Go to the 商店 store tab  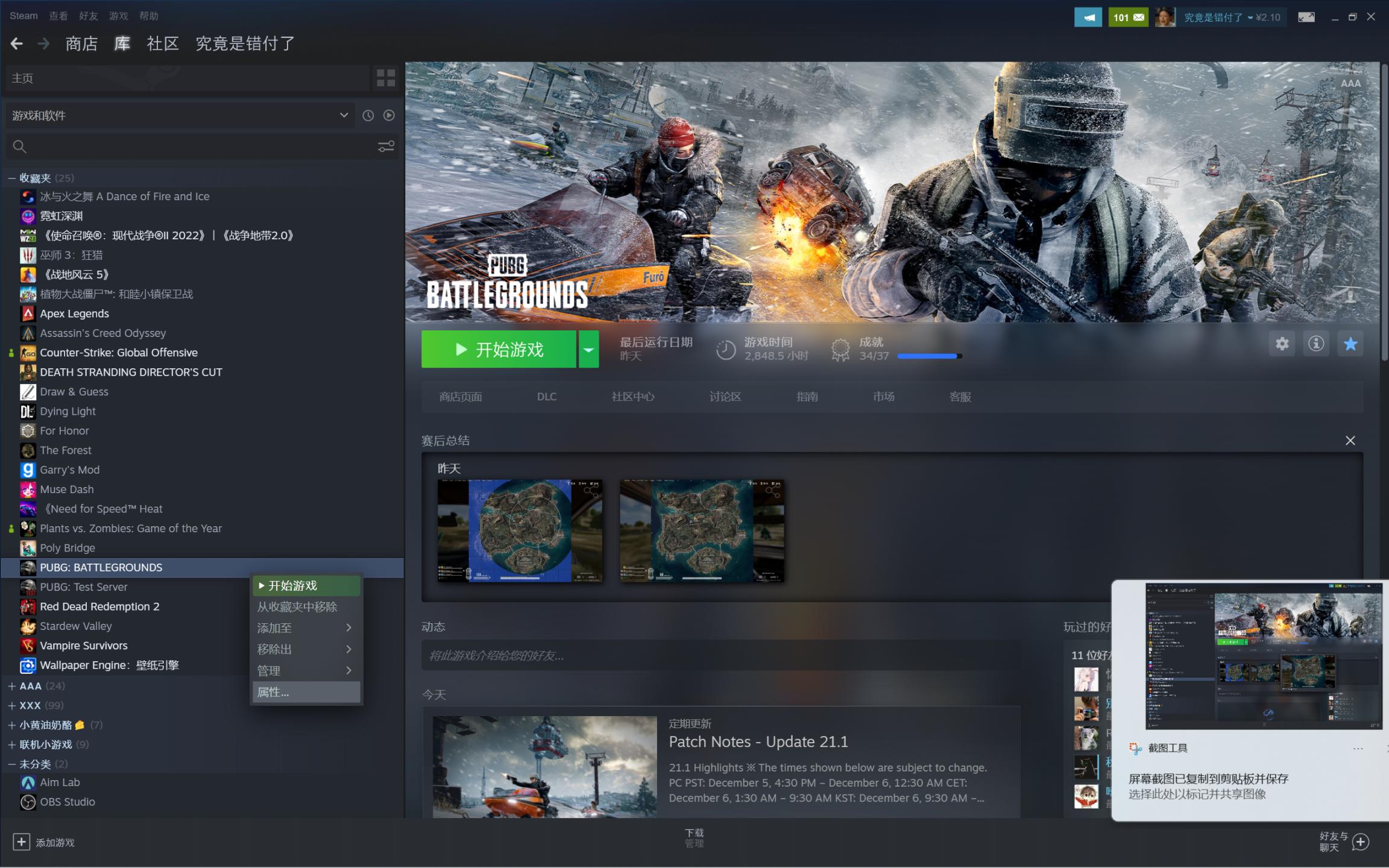81,43
